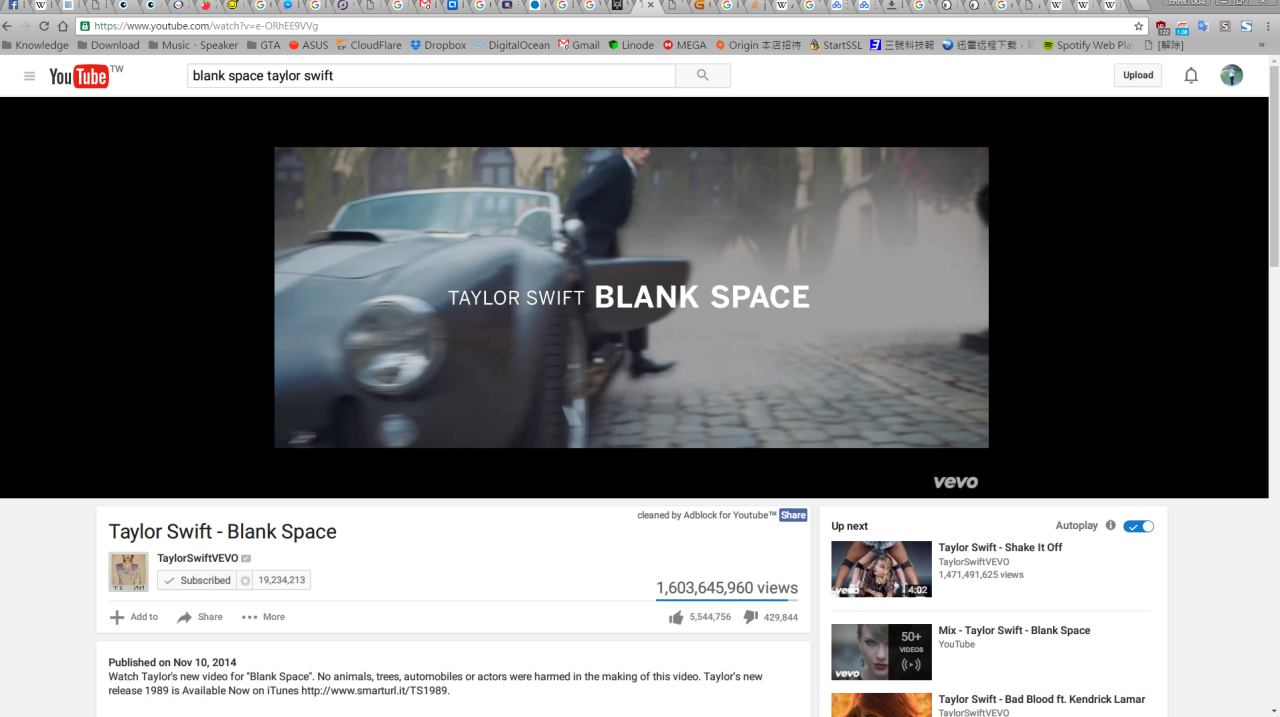This screenshot has width=1280, height=717.
Task: Open the account avatar menu
Action: point(1232,75)
